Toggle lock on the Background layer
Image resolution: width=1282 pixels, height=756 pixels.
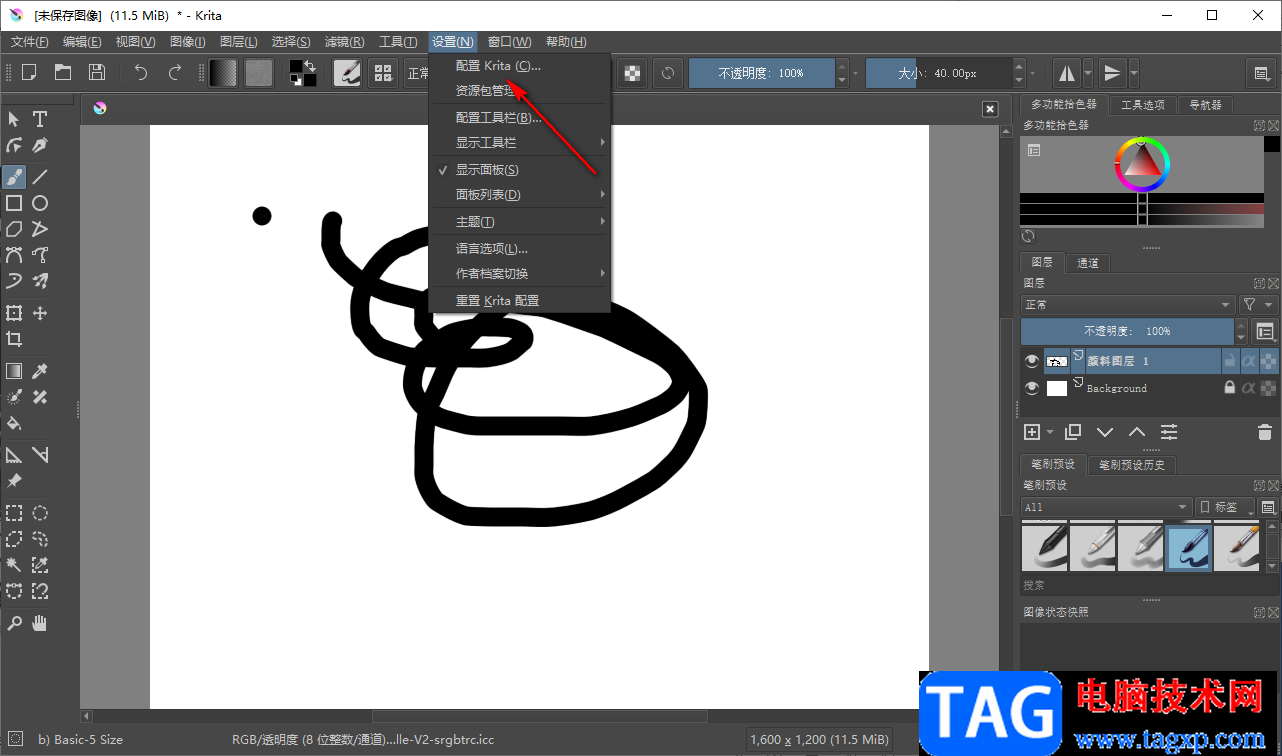[1230, 388]
